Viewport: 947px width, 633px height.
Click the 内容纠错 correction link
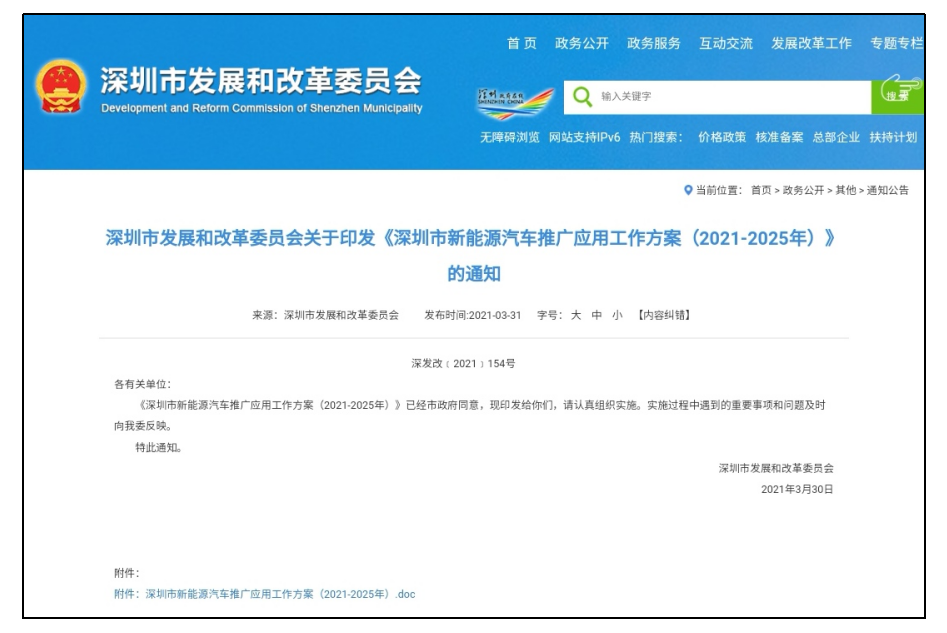(664, 315)
